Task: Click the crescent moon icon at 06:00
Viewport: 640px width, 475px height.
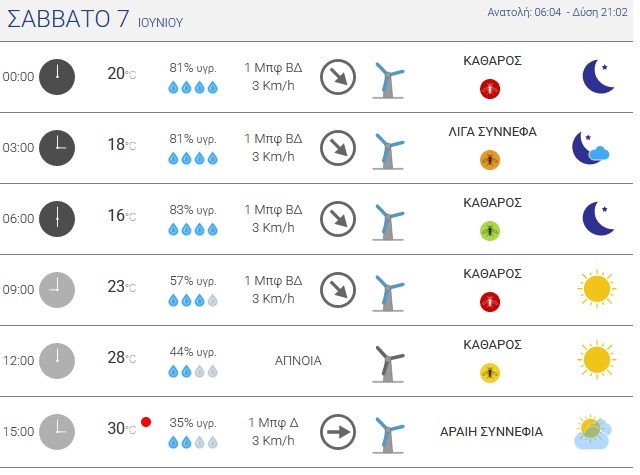Action: coord(598,218)
